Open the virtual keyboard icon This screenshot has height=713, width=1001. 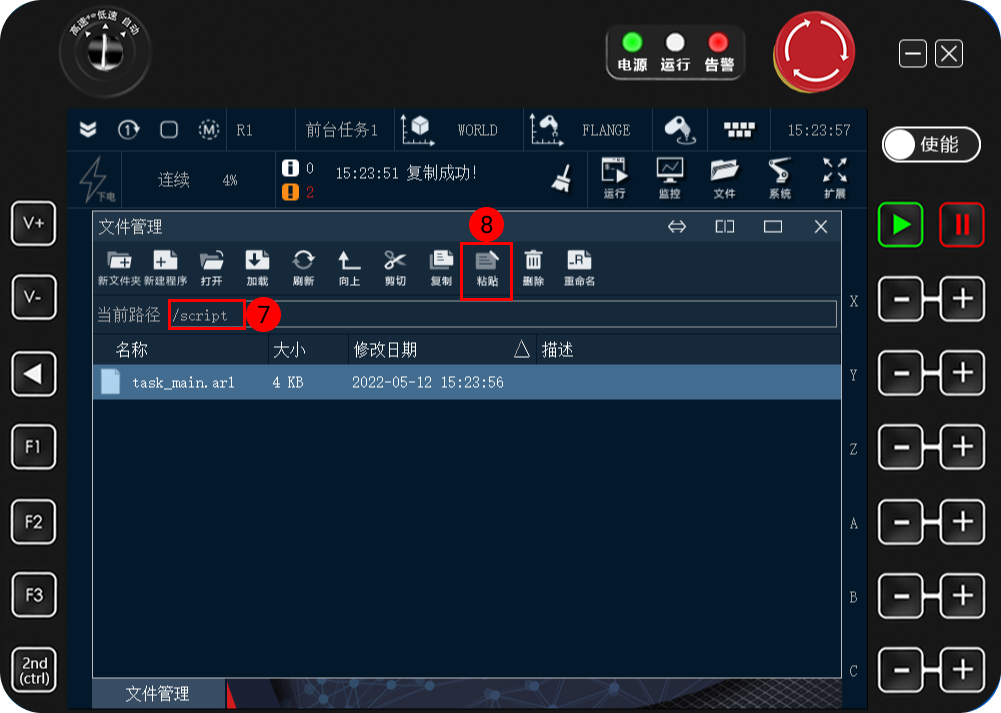pos(738,129)
